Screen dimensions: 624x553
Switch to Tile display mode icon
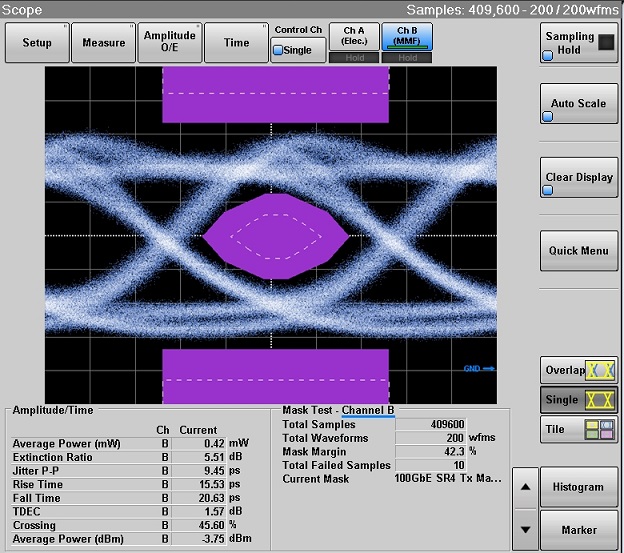click(x=602, y=430)
